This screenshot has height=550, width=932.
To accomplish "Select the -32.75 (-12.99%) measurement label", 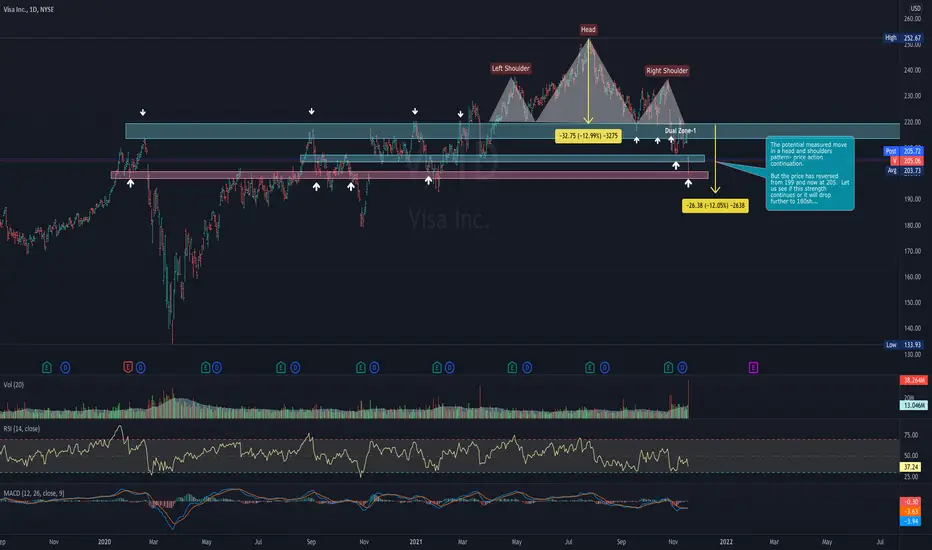I will click(588, 136).
